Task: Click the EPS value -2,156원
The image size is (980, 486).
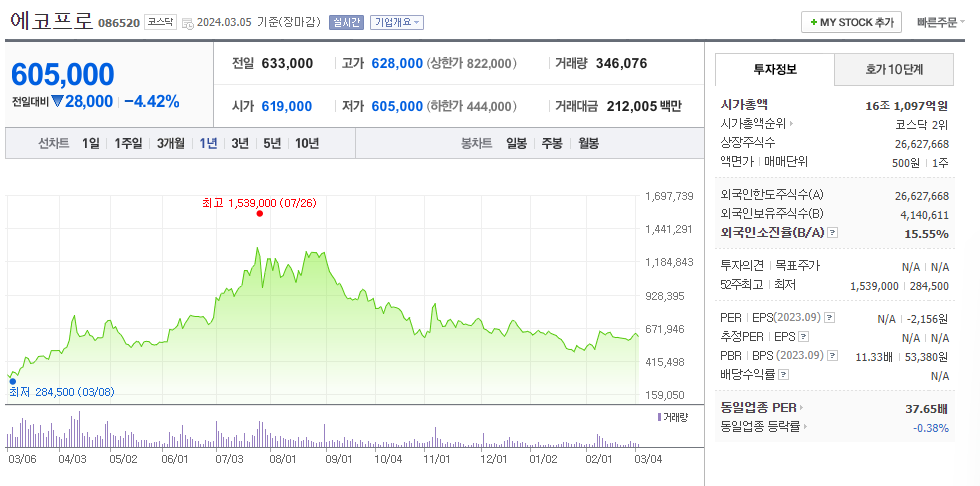Action: (928, 319)
